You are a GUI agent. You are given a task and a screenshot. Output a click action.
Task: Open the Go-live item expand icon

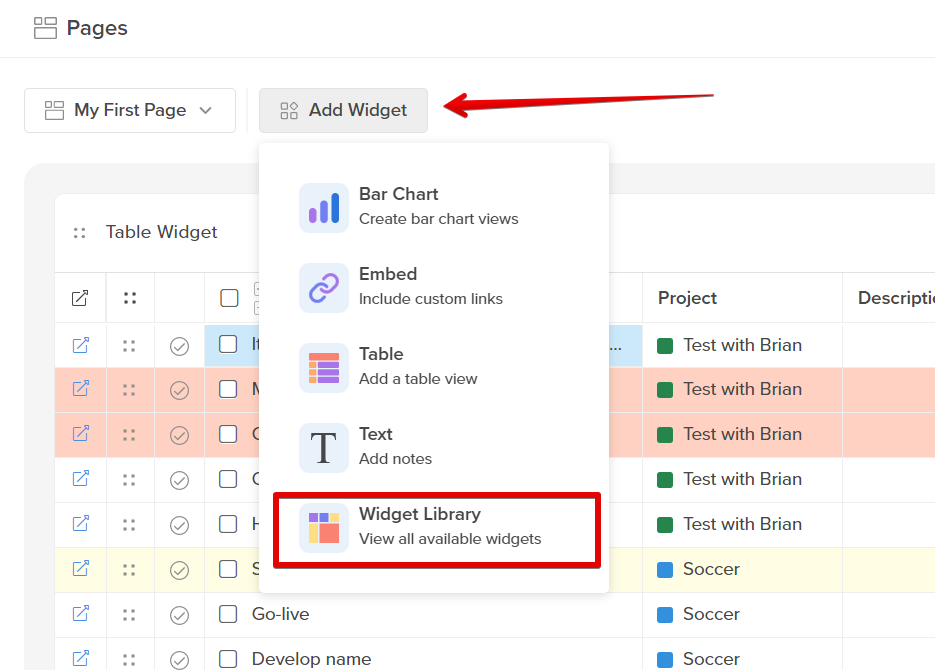click(x=79, y=614)
